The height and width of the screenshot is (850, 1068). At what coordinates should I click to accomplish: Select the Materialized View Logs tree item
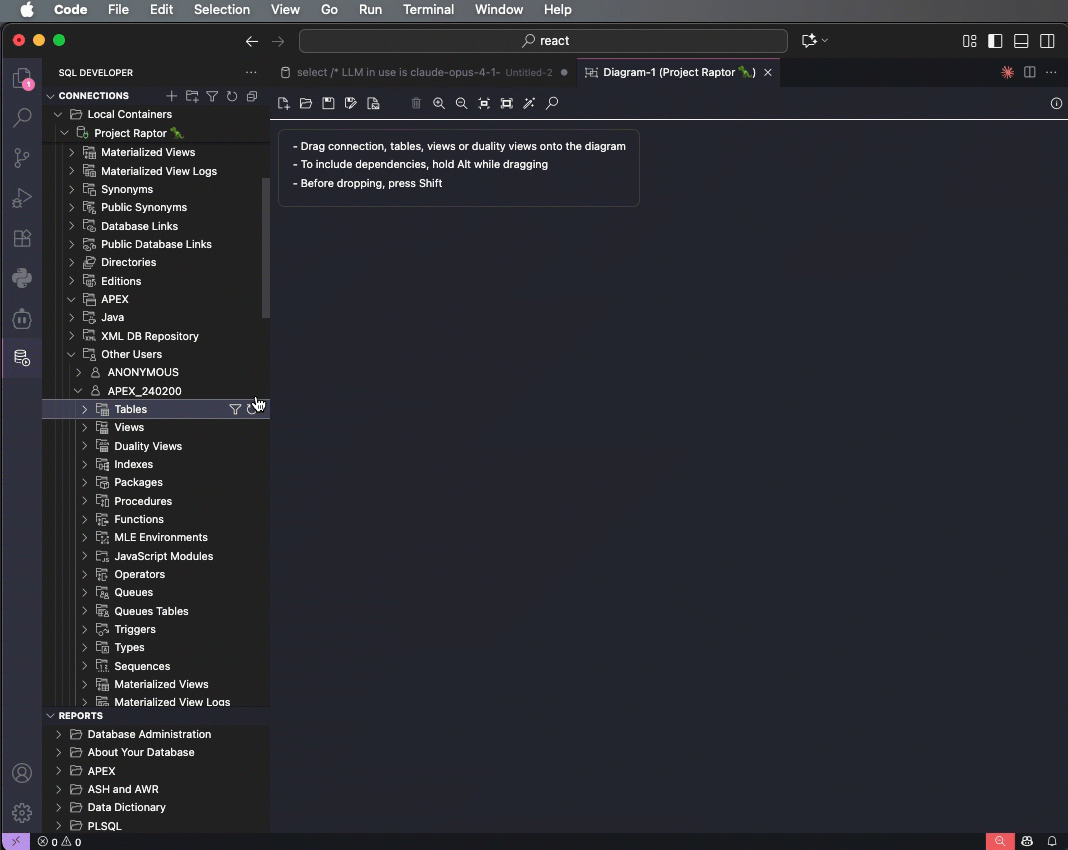pos(158,171)
